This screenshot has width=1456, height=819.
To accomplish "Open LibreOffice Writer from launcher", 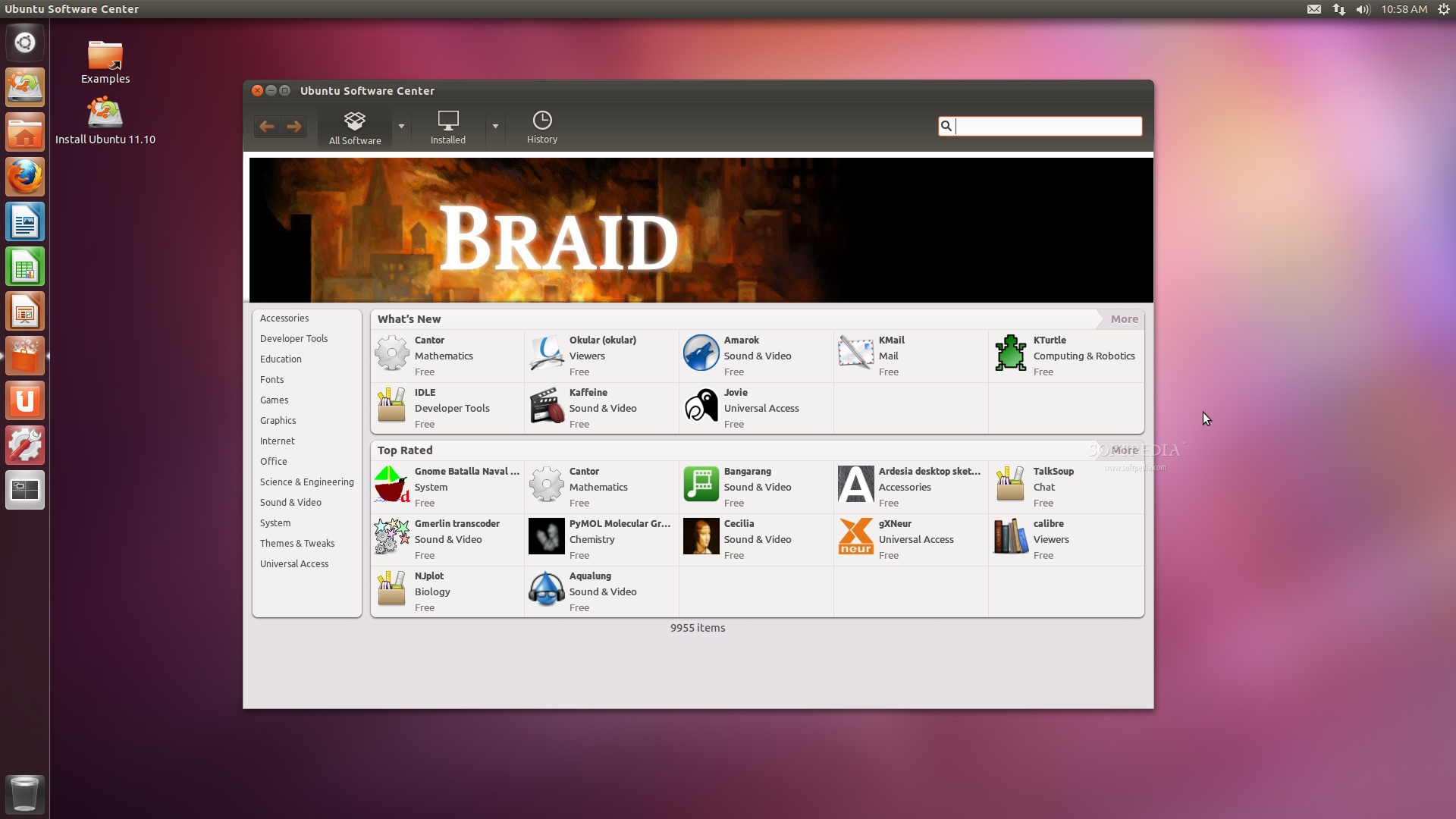I will 25,221.
